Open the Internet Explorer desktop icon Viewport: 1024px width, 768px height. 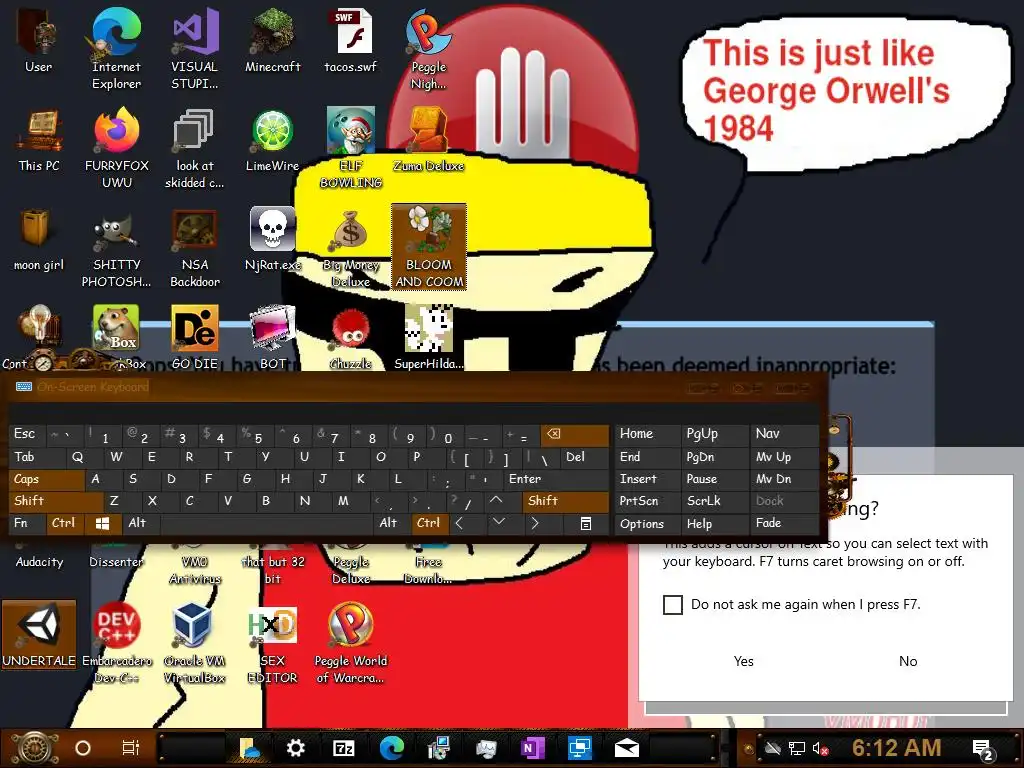pos(116,49)
